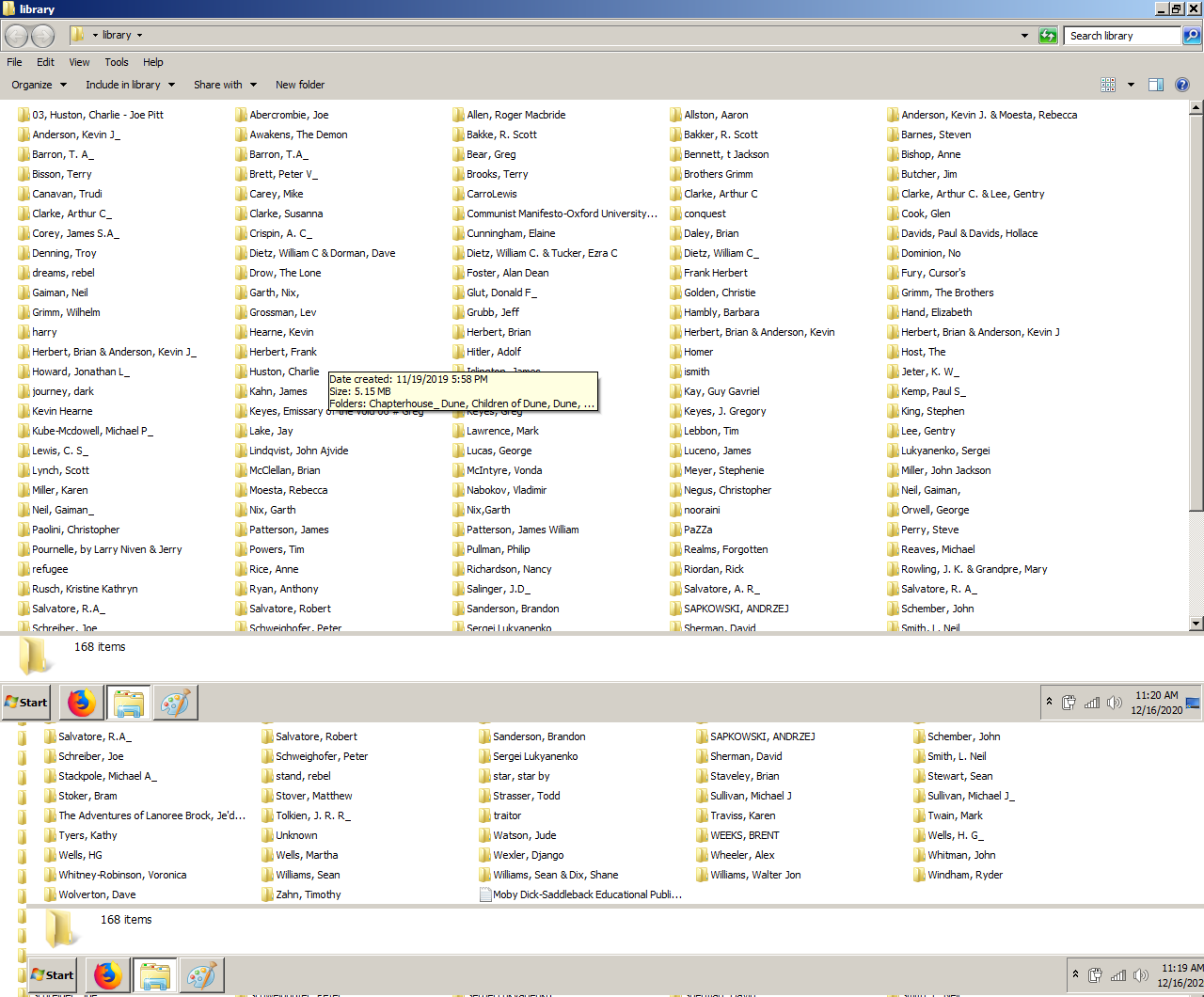The image size is (1204, 997).
Task: Open Firefox in the lower taskbar
Action: [107, 975]
